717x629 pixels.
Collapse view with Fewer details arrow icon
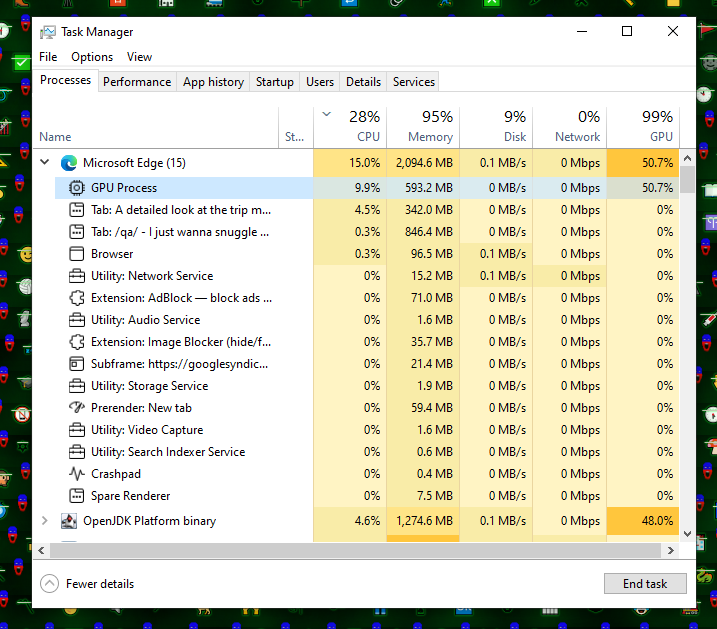[49, 583]
